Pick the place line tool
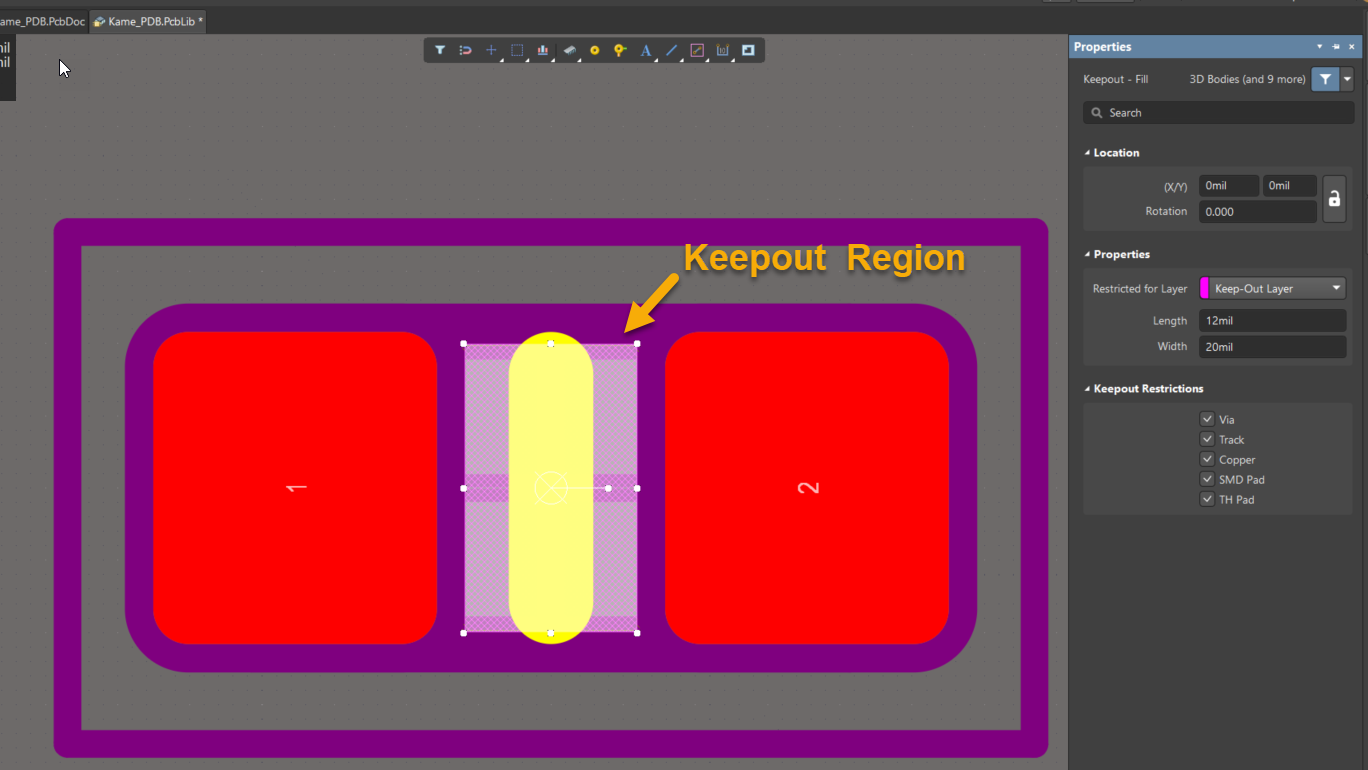 672,50
